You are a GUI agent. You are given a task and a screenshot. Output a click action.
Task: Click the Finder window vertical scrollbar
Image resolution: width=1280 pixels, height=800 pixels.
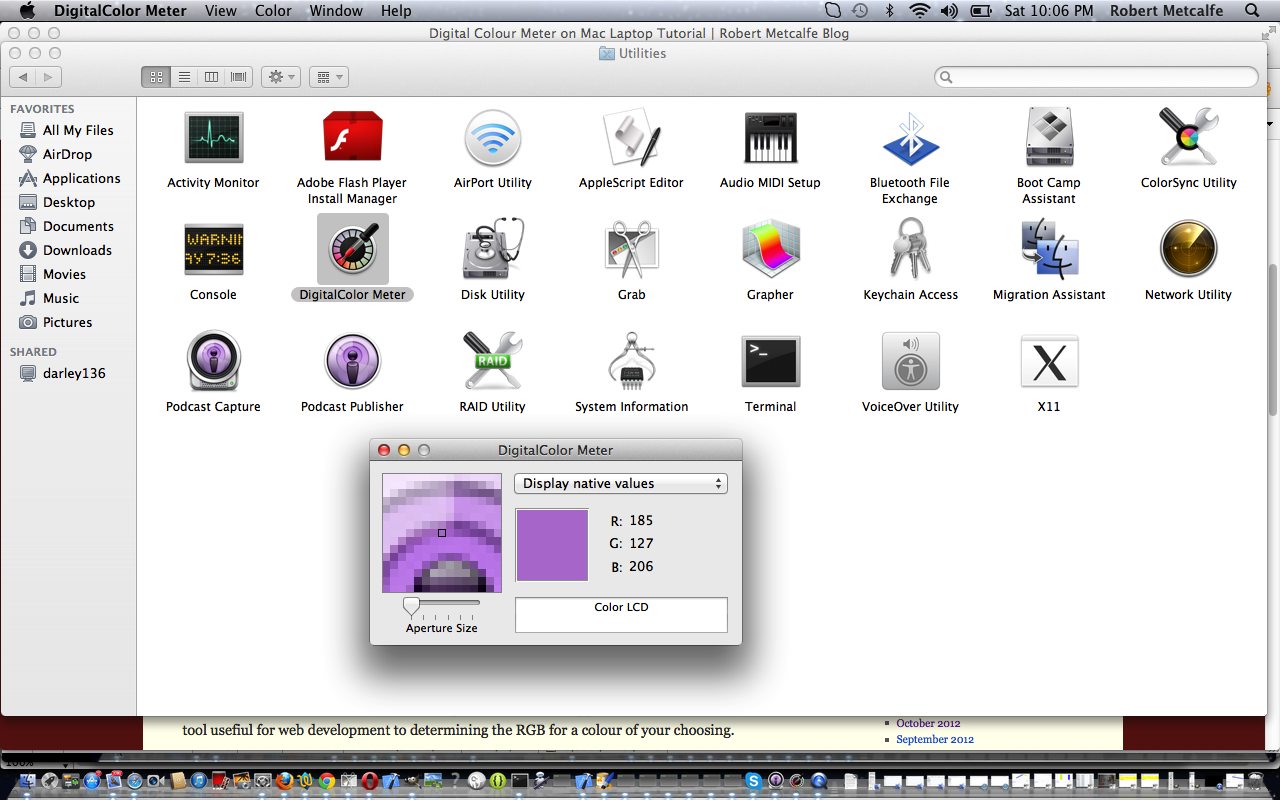click(x=1273, y=340)
